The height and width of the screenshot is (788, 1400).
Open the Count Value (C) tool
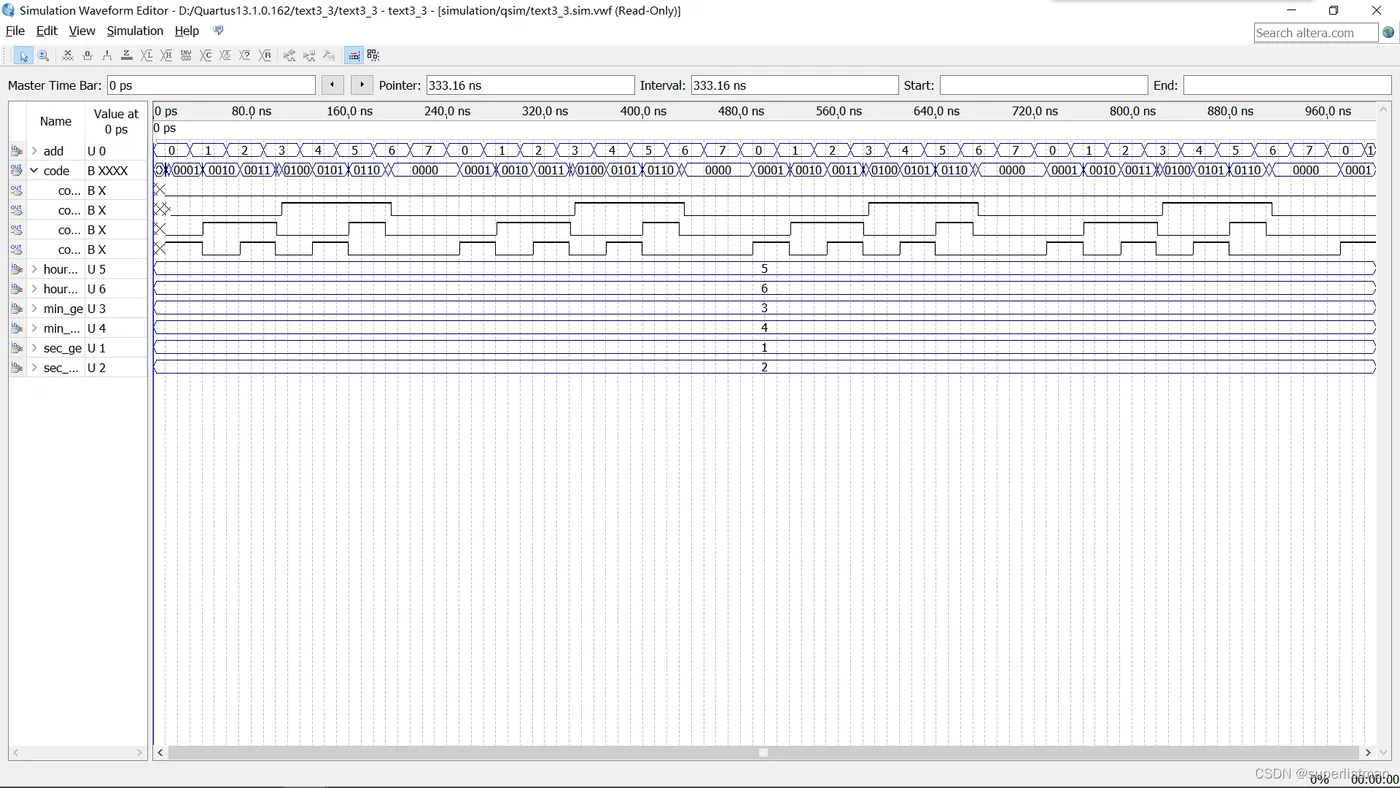206,55
